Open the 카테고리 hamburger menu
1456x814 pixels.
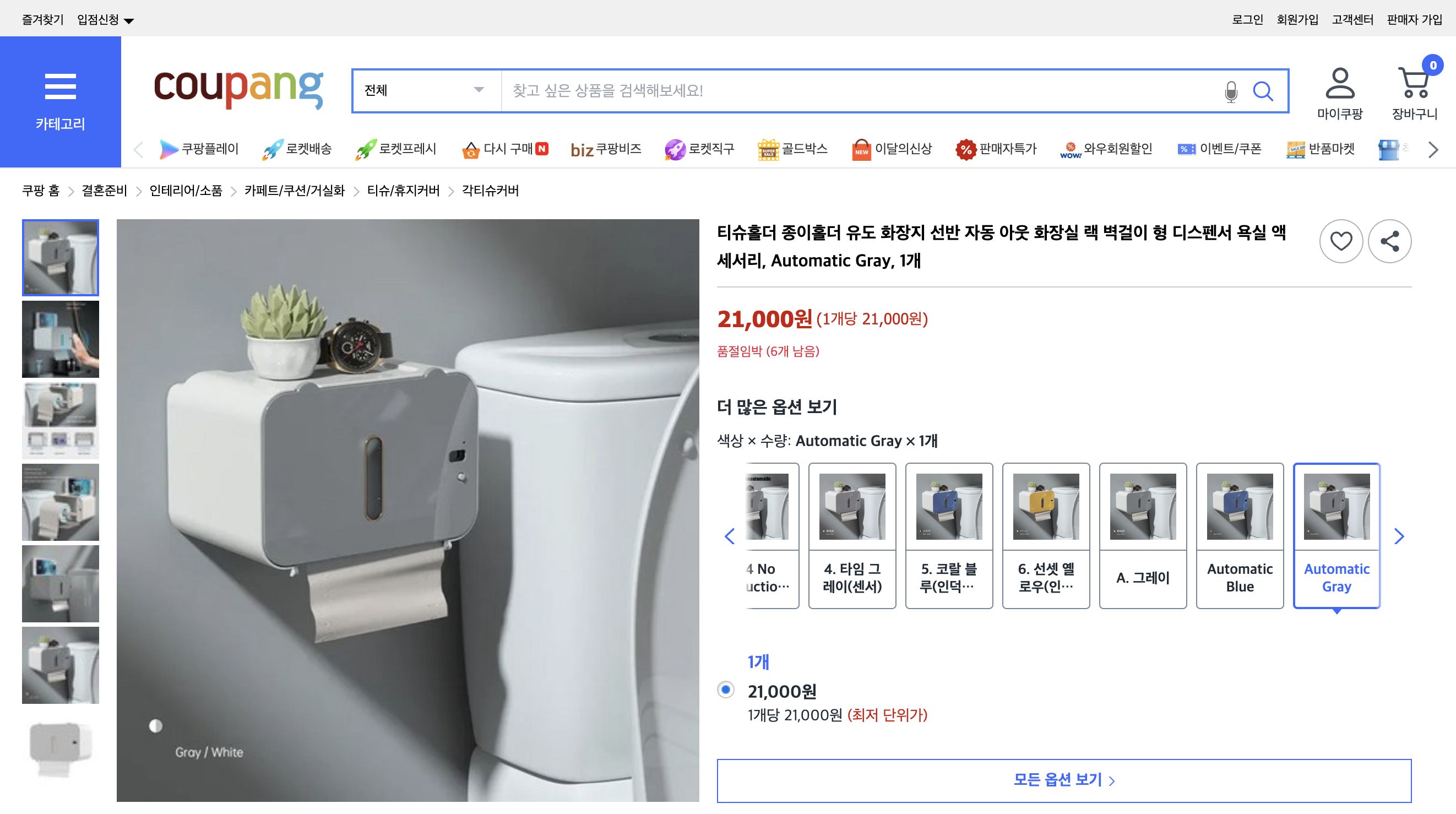(x=61, y=88)
